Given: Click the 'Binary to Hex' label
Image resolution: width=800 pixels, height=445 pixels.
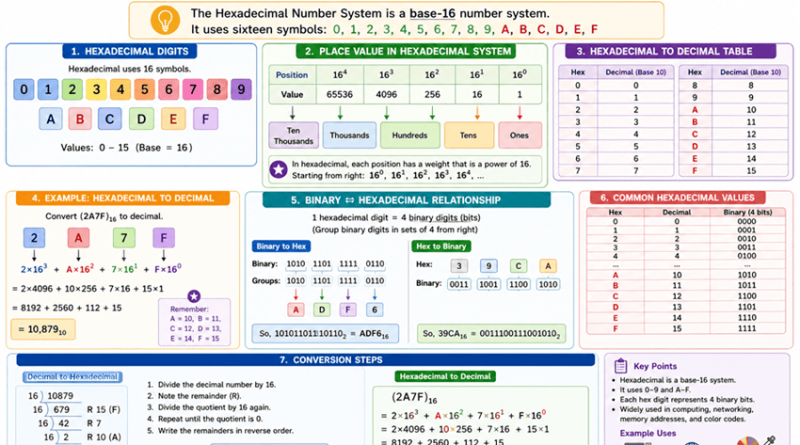Looking at the screenshot, I should click(x=281, y=246).
